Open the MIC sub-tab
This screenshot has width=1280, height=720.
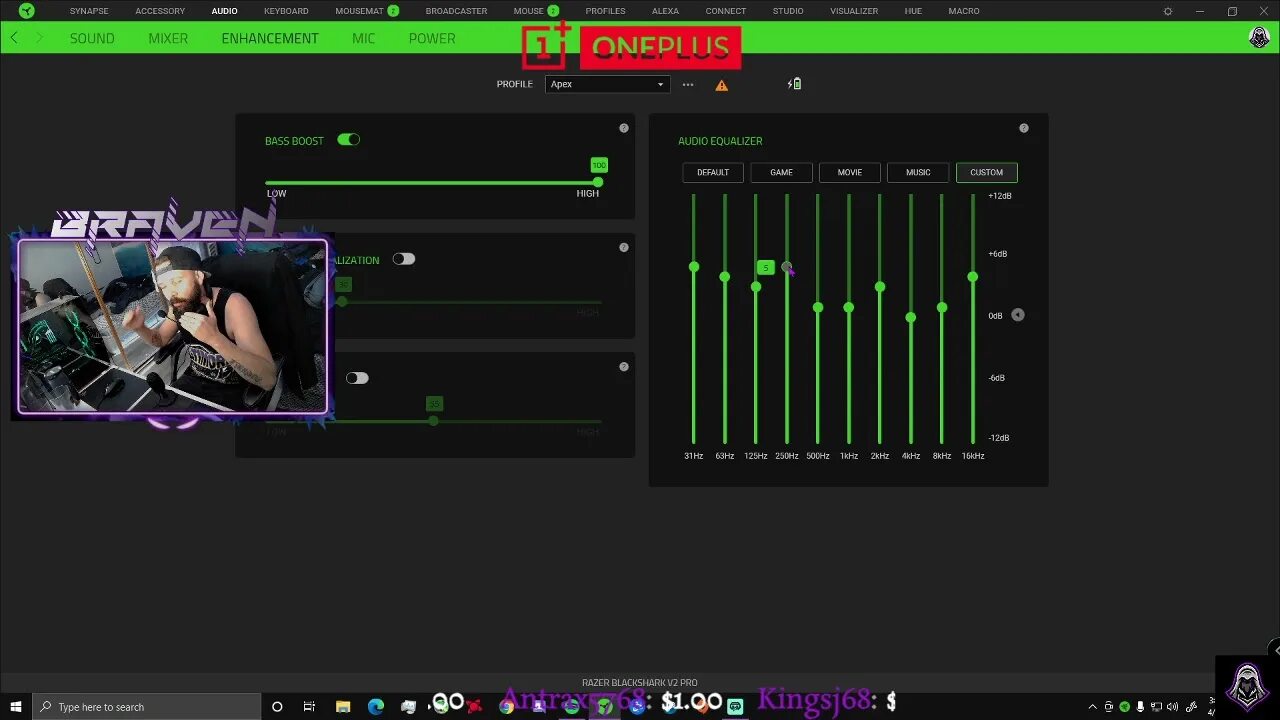click(363, 38)
